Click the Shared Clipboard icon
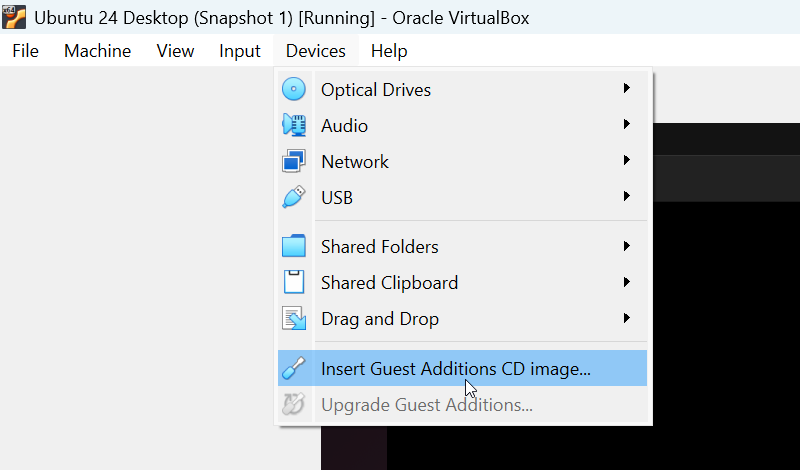The width and height of the screenshot is (800, 470). click(294, 282)
